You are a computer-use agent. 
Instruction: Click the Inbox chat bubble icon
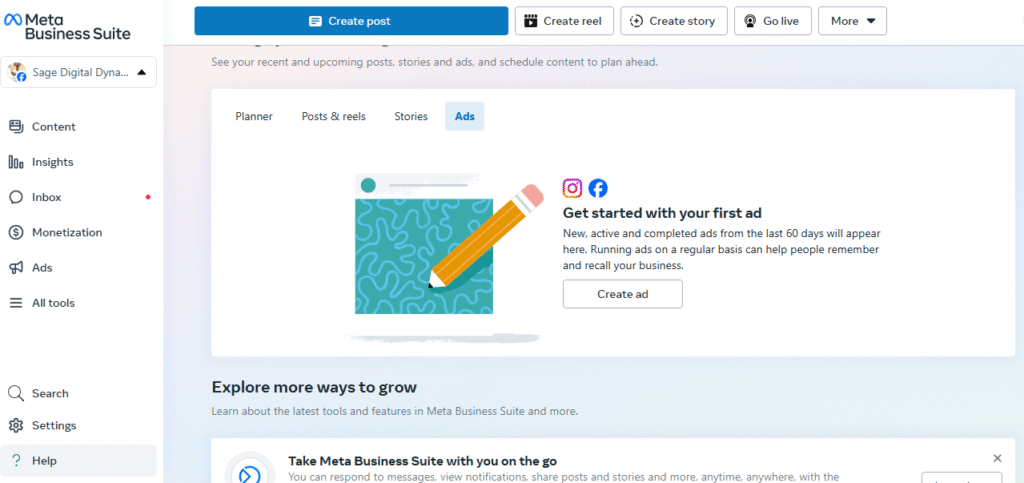(x=16, y=197)
